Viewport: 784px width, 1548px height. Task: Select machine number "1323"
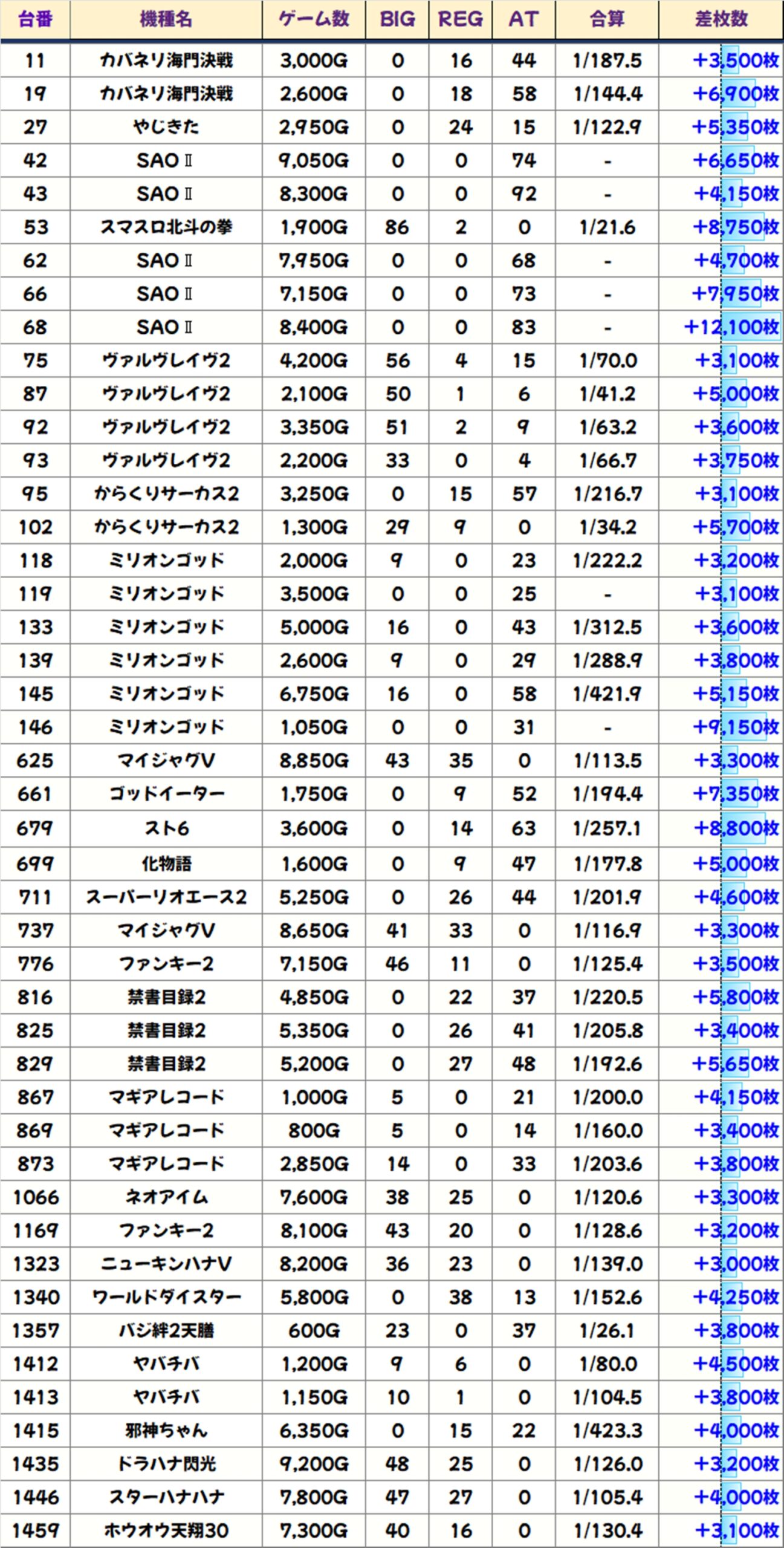tap(35, 1263)
